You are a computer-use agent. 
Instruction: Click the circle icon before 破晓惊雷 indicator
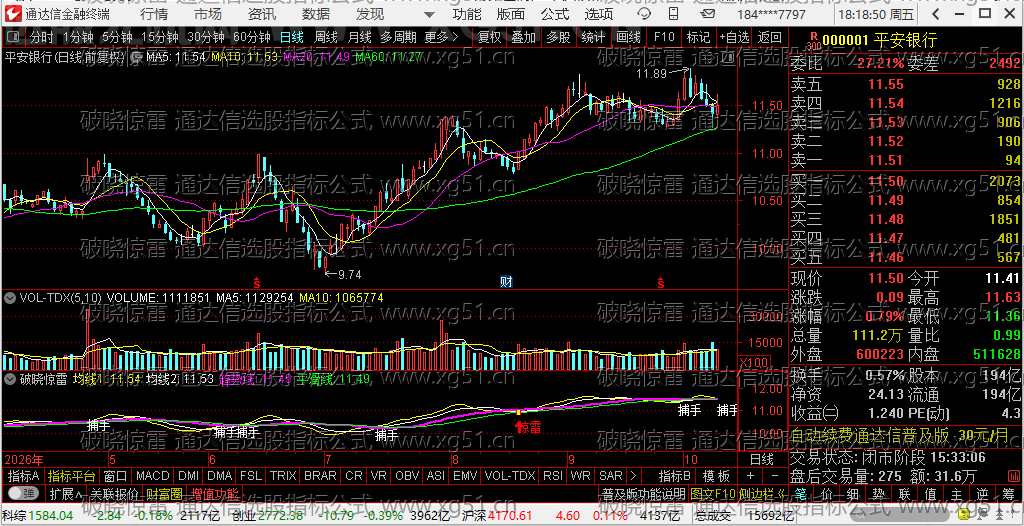10,378
